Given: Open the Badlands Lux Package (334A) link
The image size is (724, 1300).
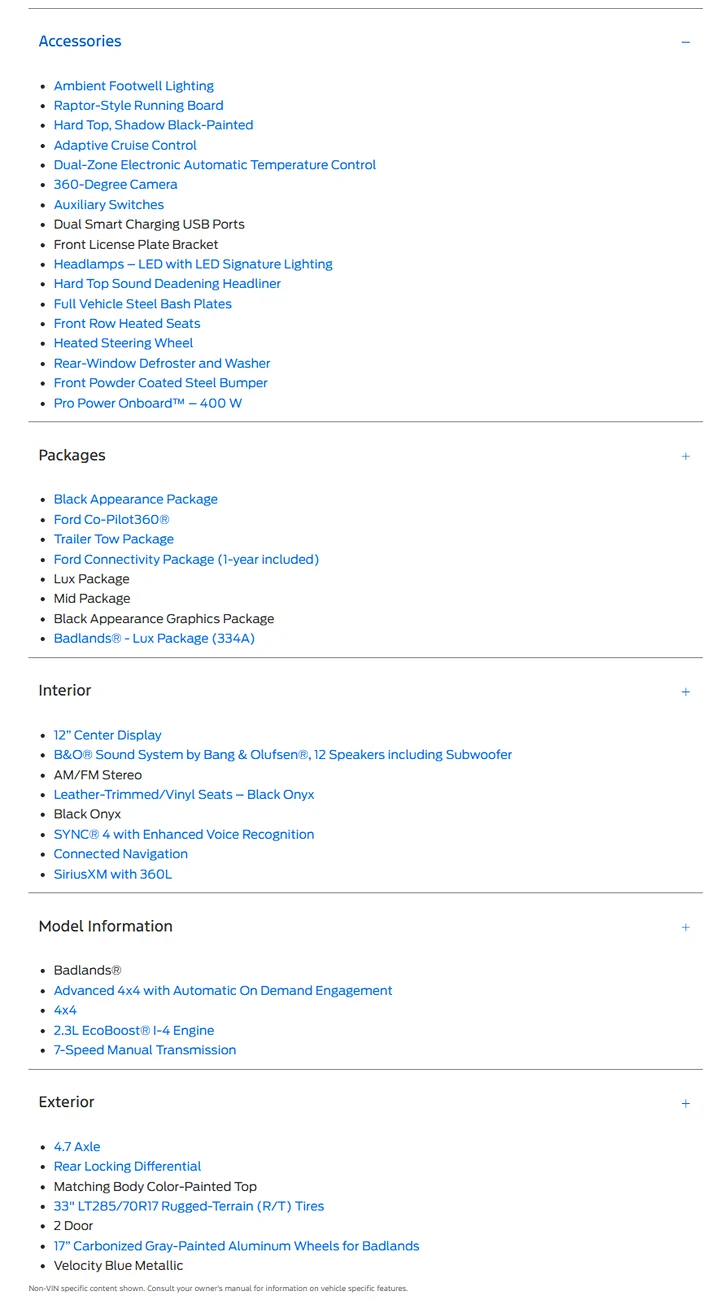Looking at the screenshot, I should 154,638.
